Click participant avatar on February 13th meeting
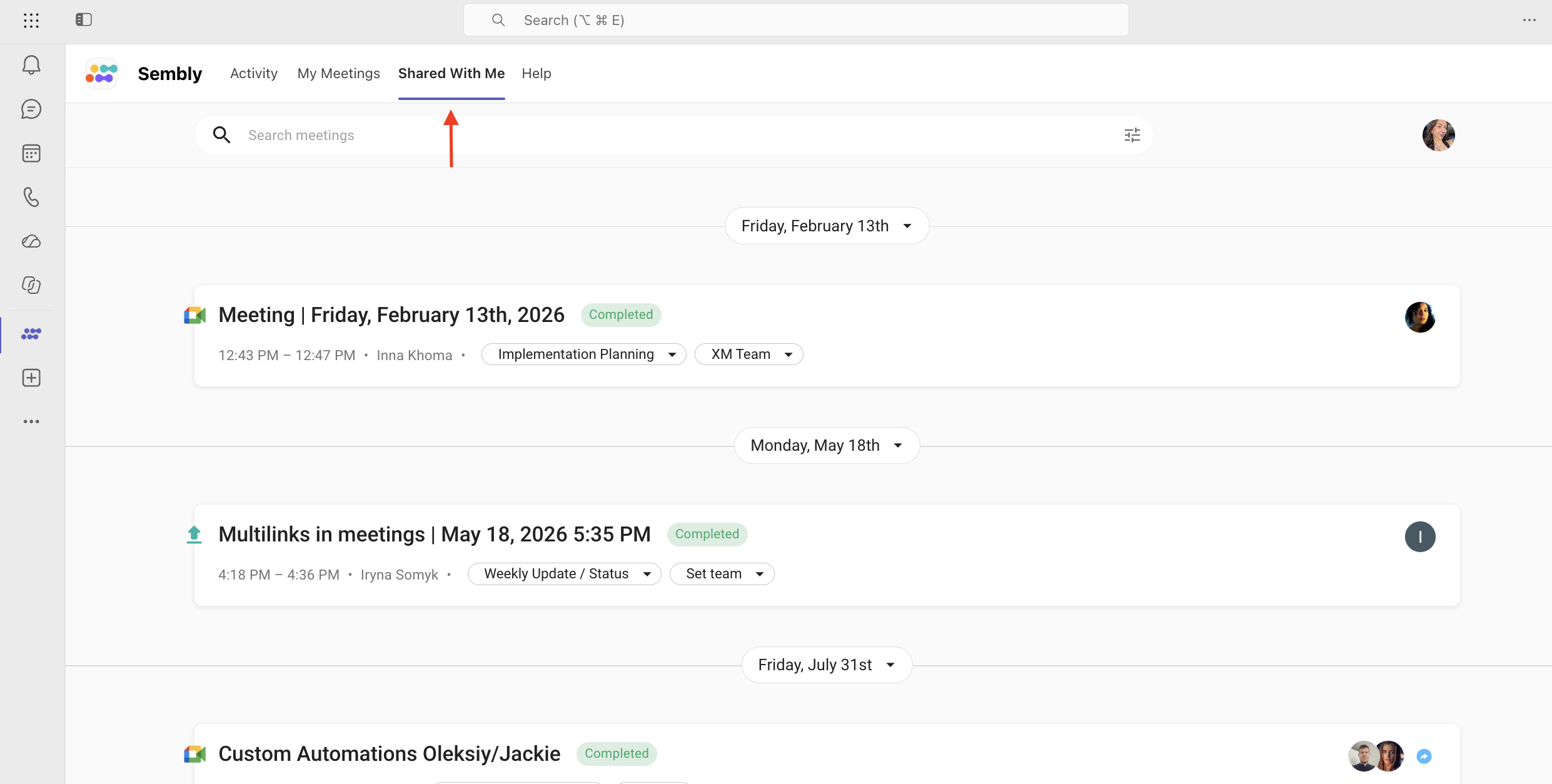 click(x=1420, y=318)
